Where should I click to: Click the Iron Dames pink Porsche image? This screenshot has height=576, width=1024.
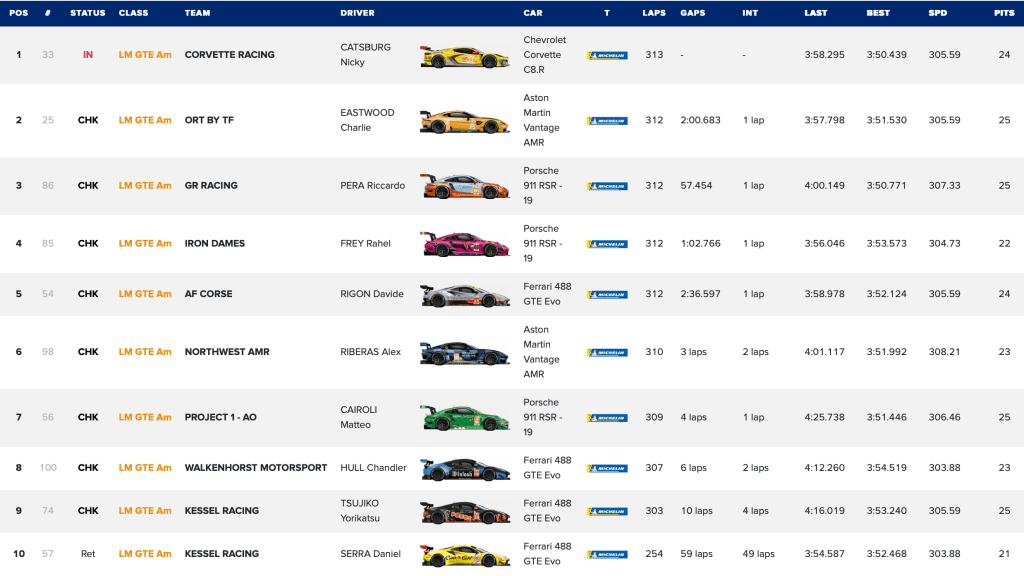pos(464,244)
